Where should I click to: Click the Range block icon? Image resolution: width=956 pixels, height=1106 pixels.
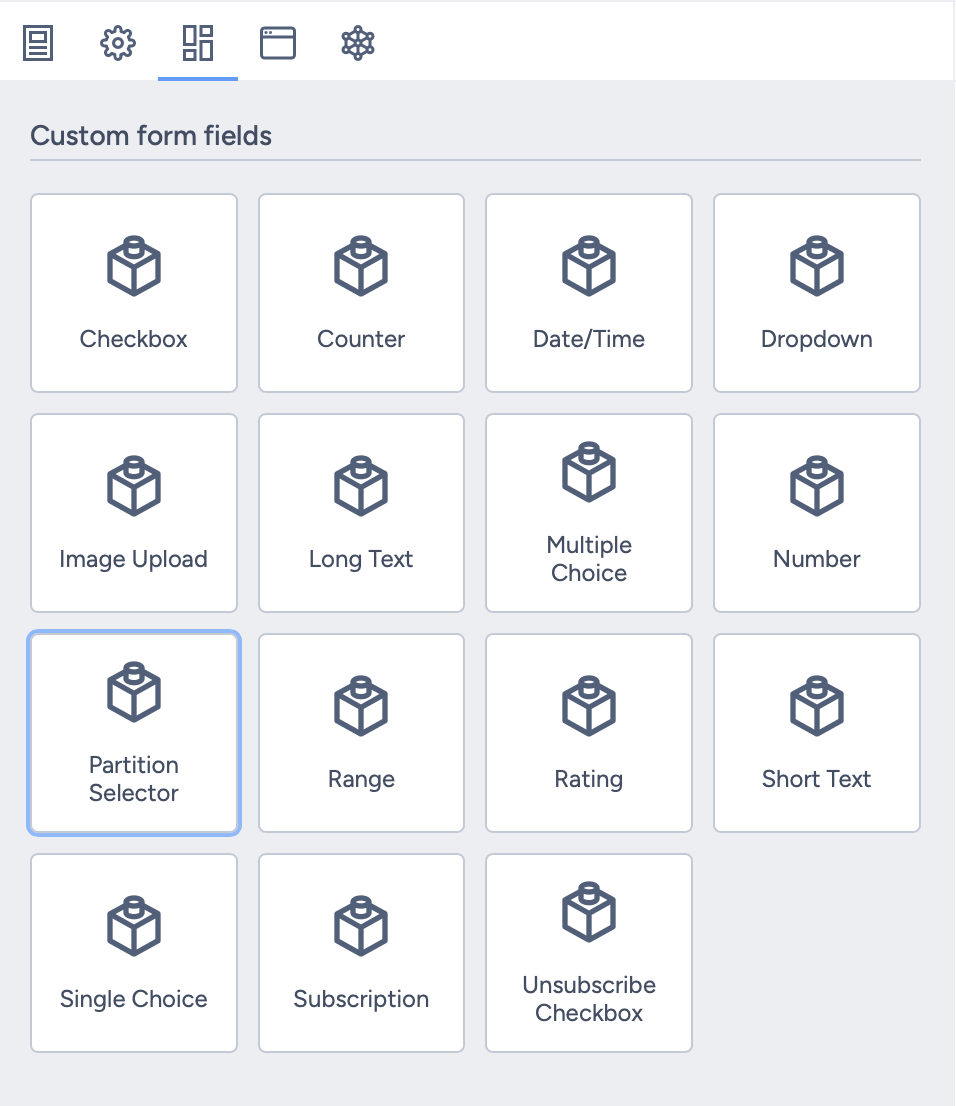(361, 706)
